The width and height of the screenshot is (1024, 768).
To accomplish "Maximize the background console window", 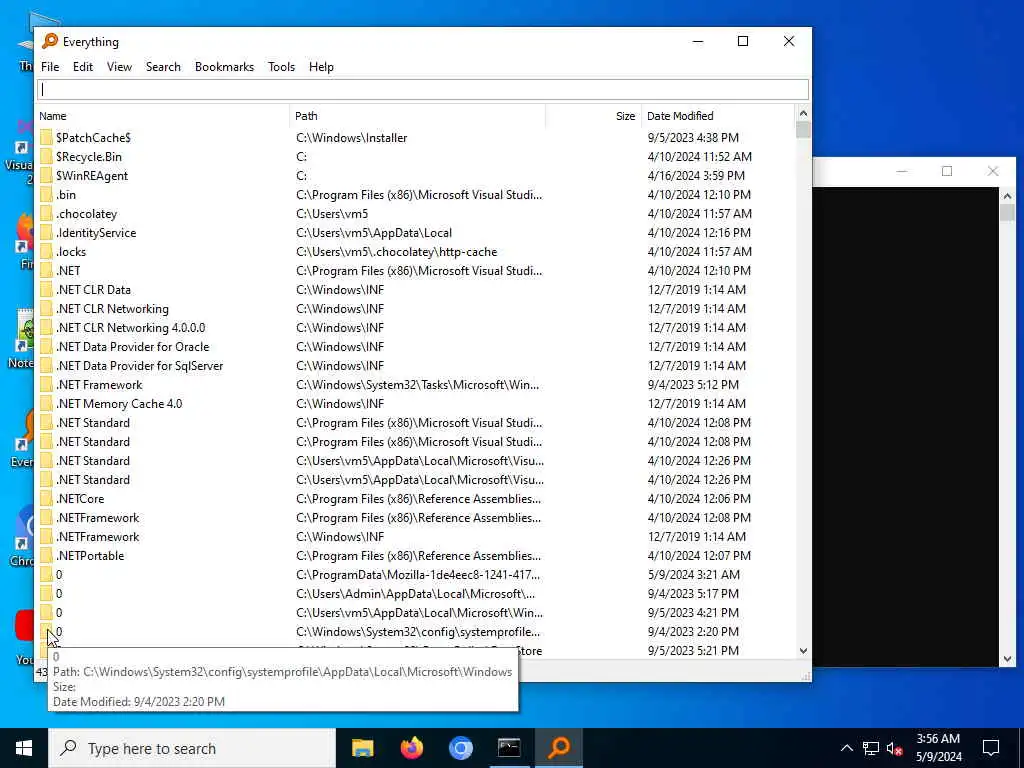I will coord(947,171).
